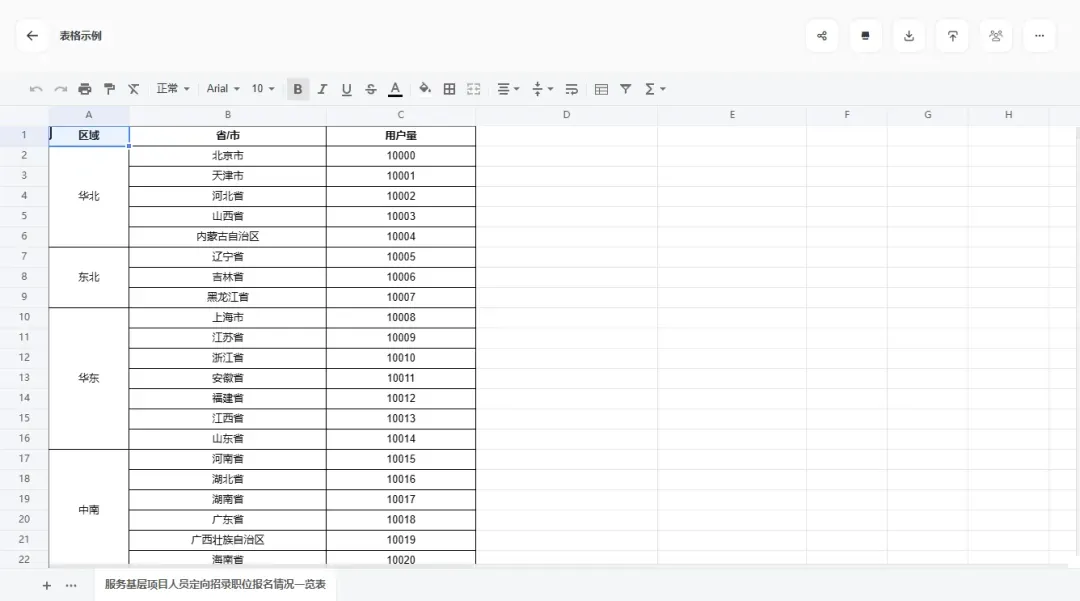1080x601 pixels.
Task: Click the merged 华北 cell
Action: [89, 196]
